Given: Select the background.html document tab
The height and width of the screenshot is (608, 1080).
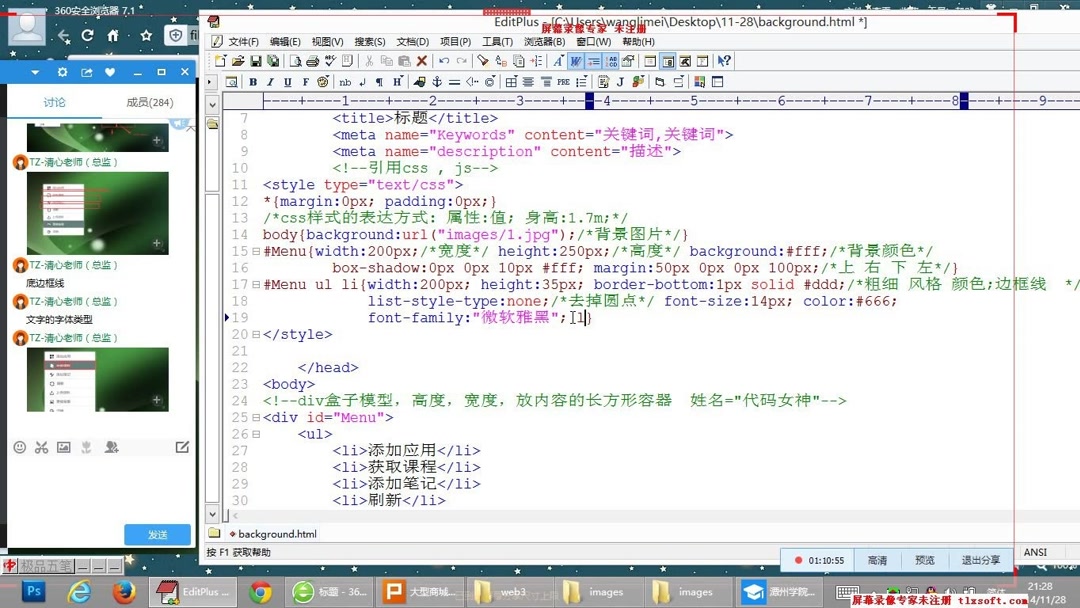Looking at the screenshot, I should 273,534.
